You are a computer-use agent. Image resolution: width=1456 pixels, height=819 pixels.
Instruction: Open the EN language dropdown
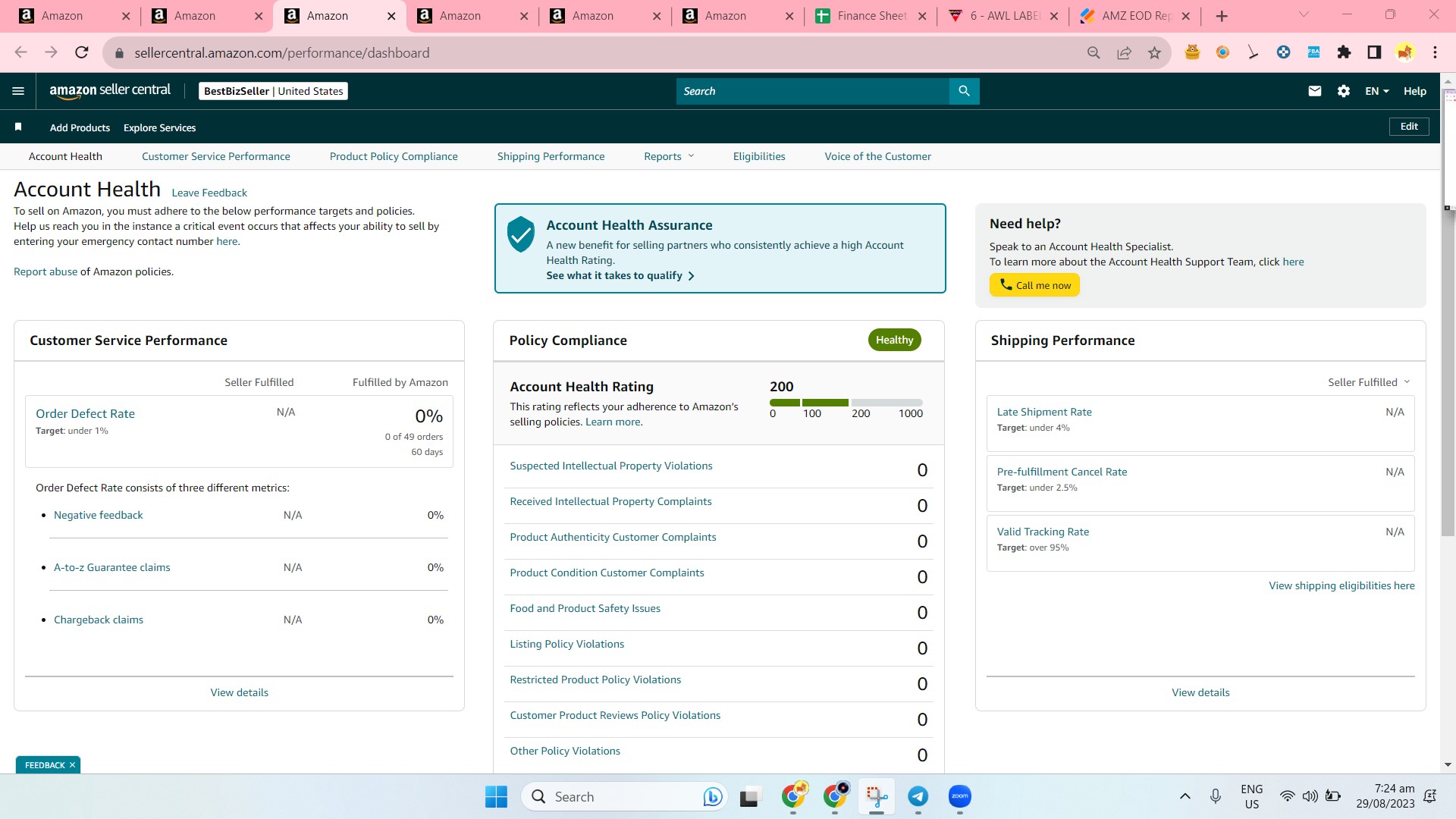[x=1377, y=91]
